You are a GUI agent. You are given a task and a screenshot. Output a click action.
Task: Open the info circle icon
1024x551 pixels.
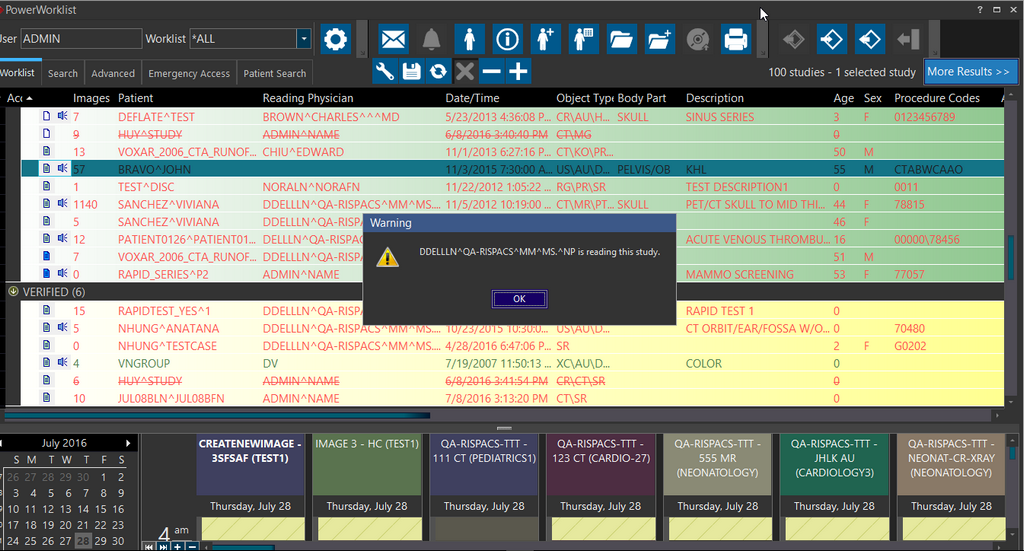click(x=508, y=39)
